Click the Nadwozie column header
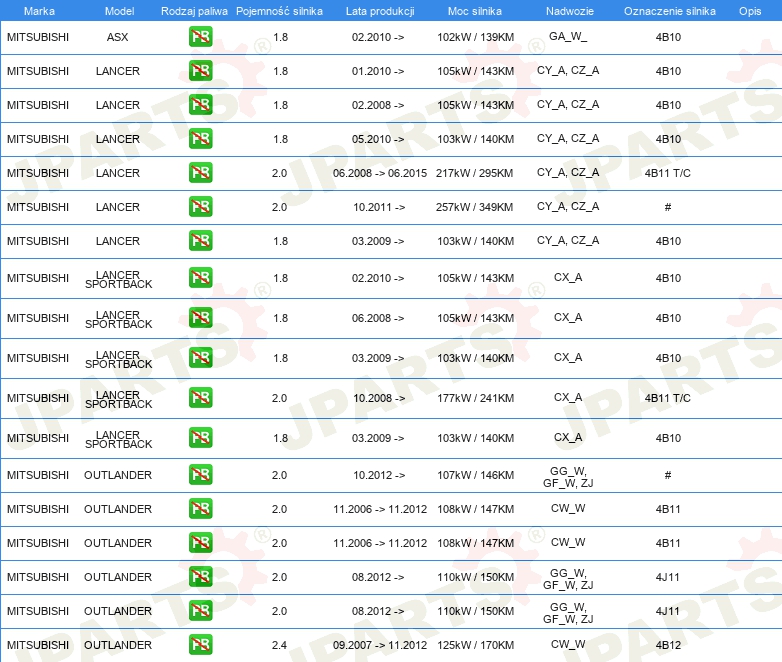Image resolution: width=782 pixels, height=662 pixels. pyautogui.click(x=568, y=10)
